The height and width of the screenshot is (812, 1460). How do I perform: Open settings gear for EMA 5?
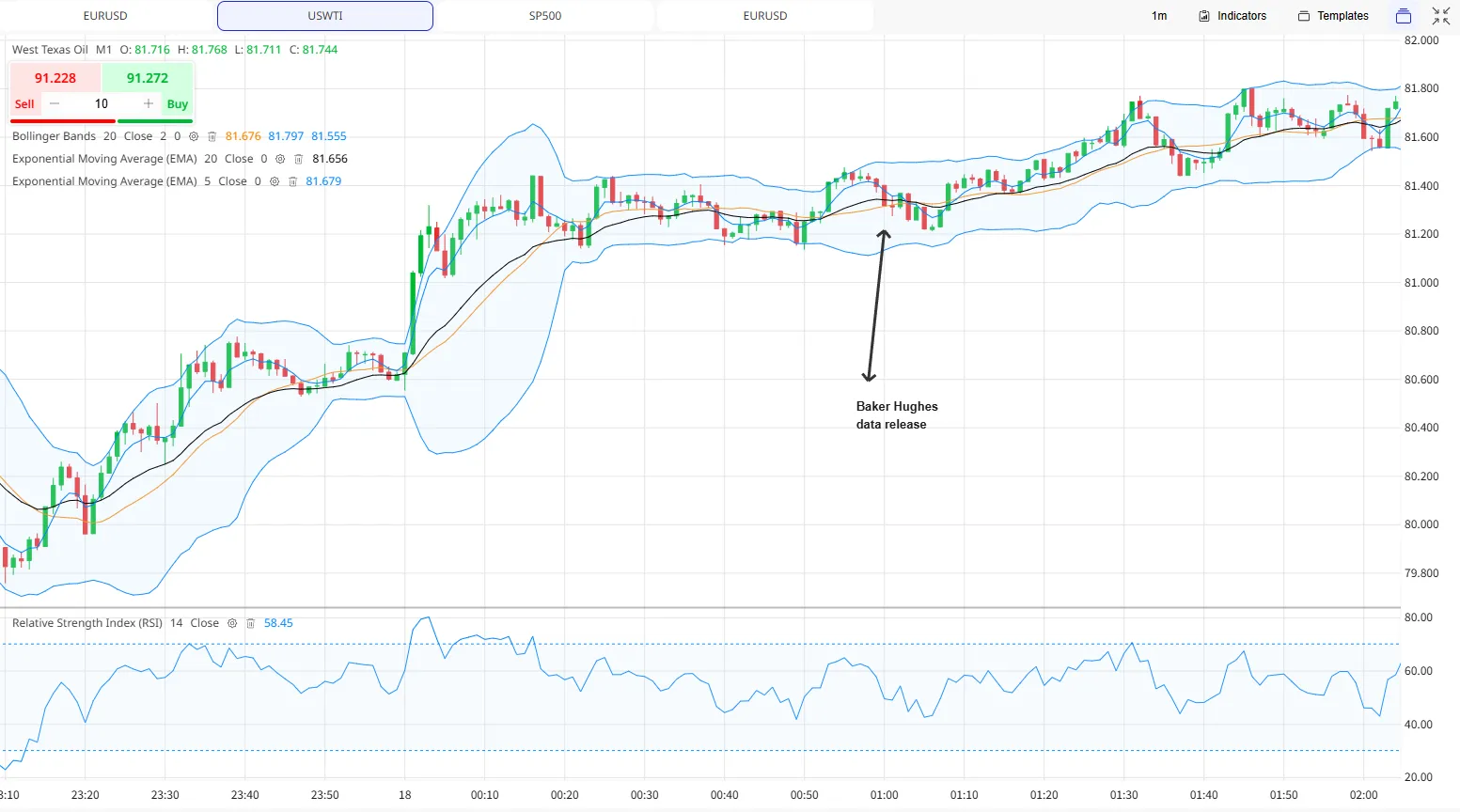click(275, 181)
